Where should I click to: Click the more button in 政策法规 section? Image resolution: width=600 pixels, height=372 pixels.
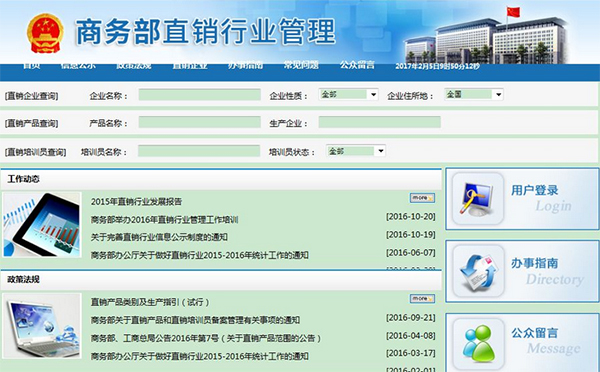[x=422, y=299]
